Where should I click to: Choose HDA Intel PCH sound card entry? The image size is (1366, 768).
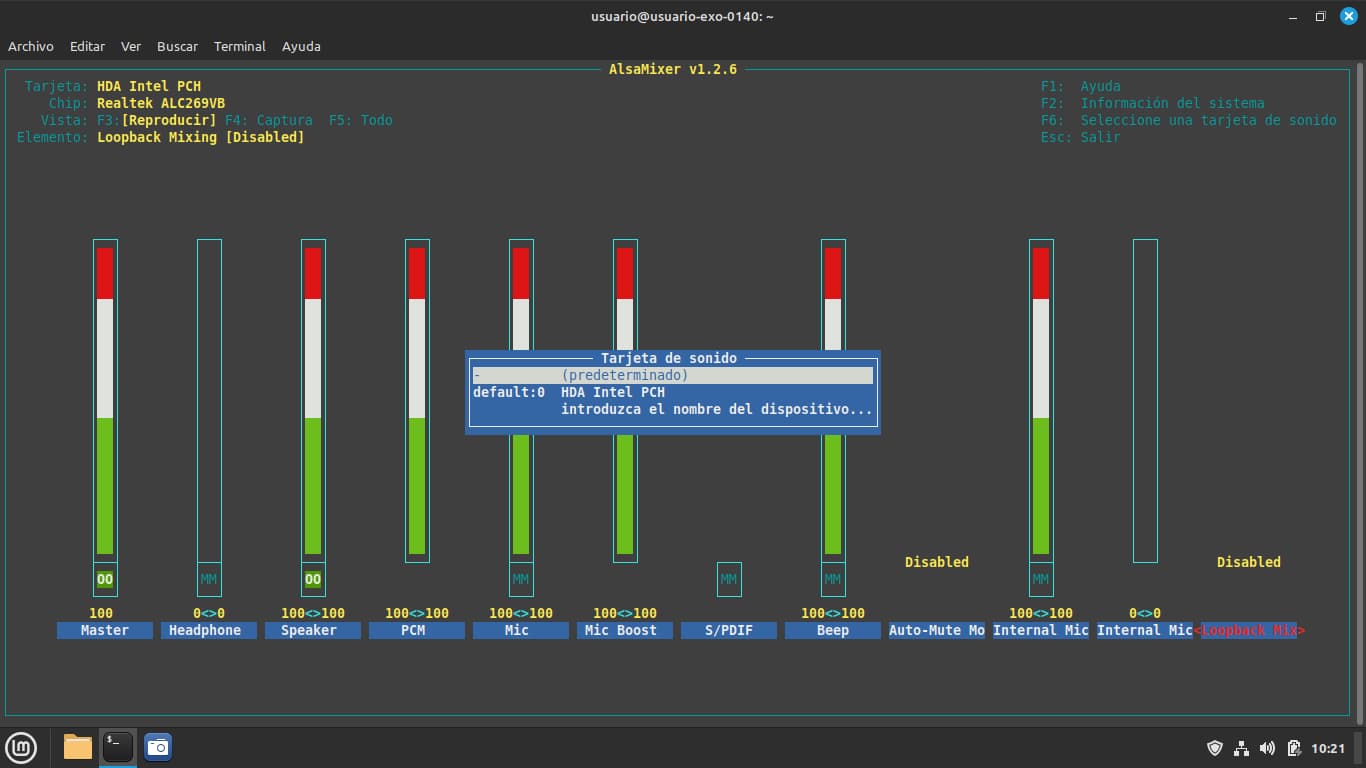coord(673,392)
